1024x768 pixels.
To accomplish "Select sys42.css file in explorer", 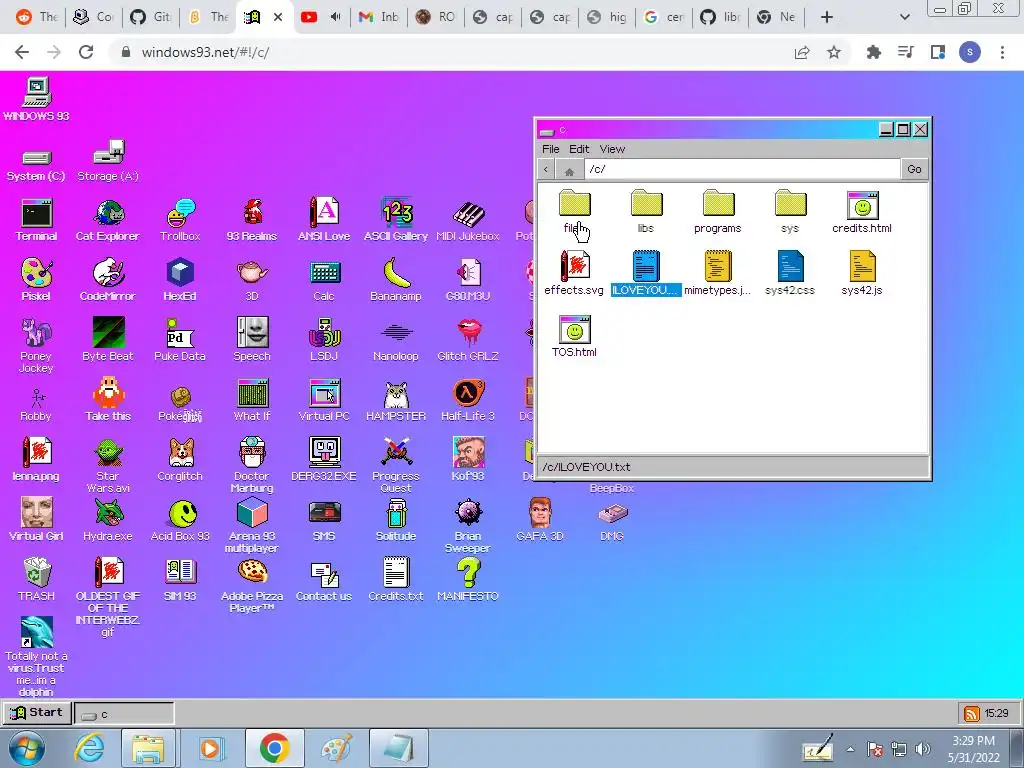I will click(x=790, y=273).
